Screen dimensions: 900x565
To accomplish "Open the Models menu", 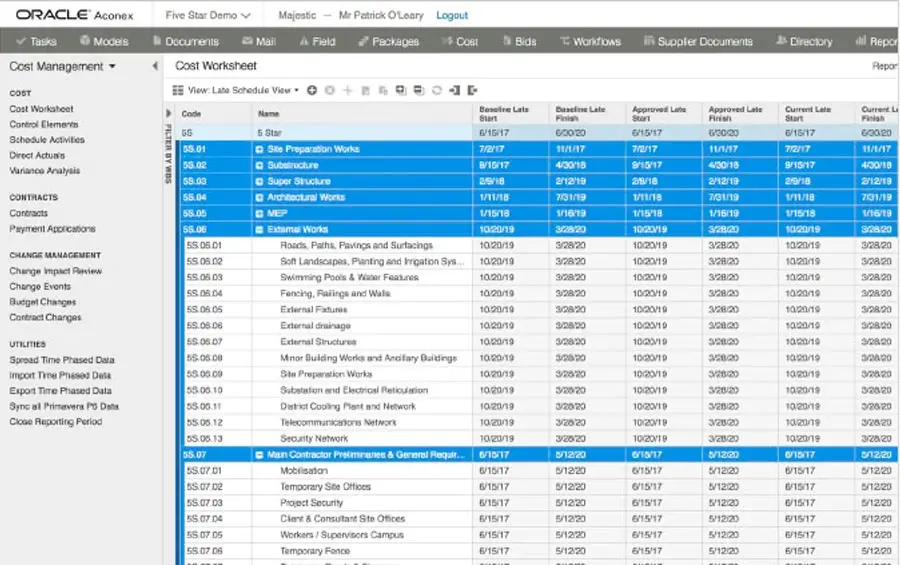I will (104, 41).
